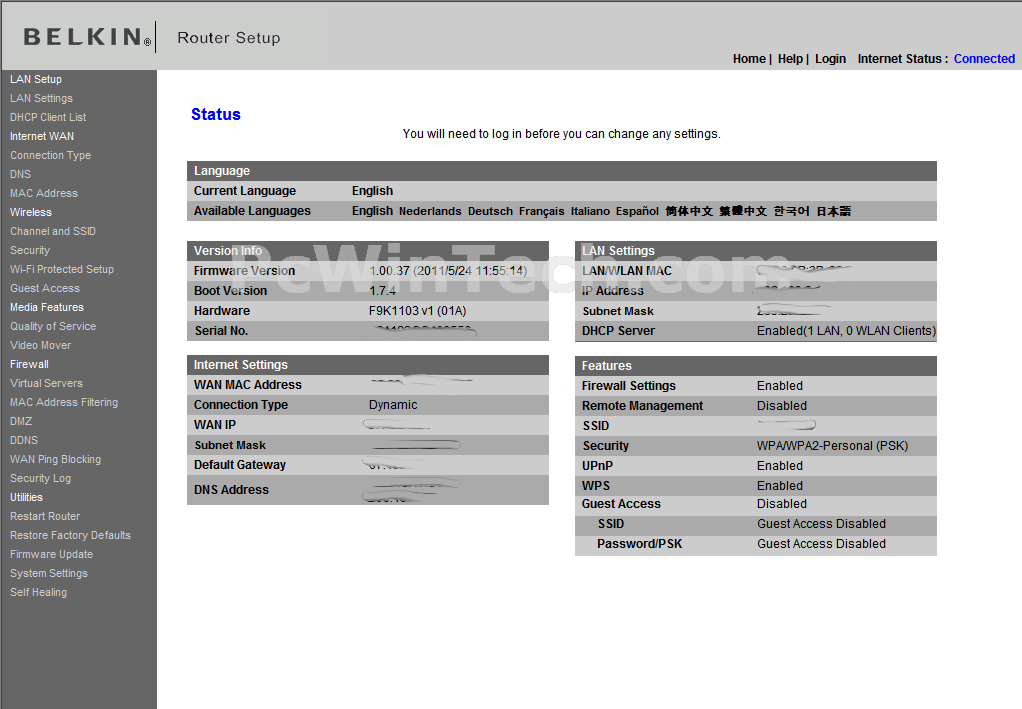Viewport: 1022px width, 709px height.
Task: Click the Belkin logo
Action: [x=87, y=37]
